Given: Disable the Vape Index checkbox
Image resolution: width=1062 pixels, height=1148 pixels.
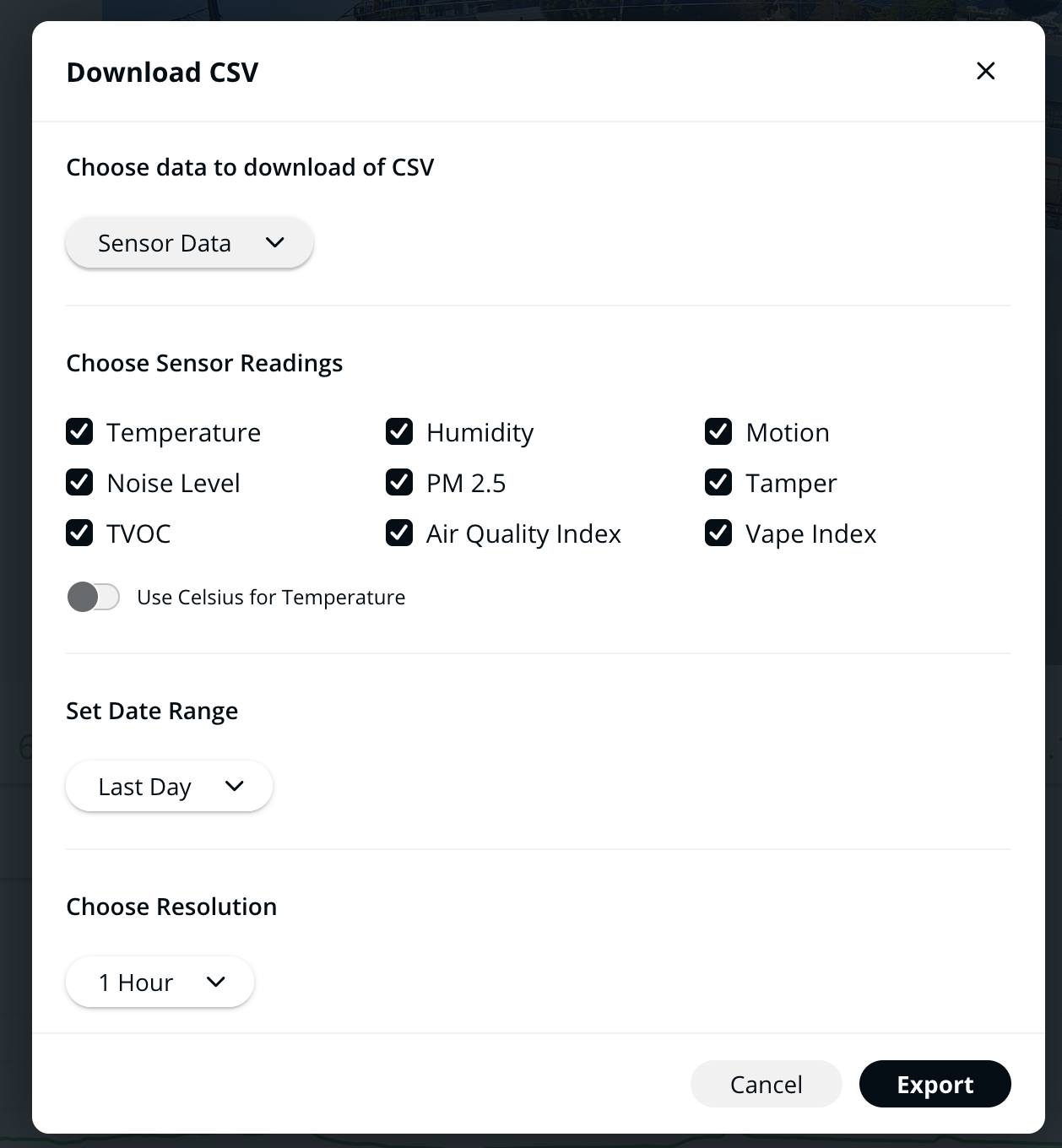Looking at the screenshot, I should click(x=718, y=533).
